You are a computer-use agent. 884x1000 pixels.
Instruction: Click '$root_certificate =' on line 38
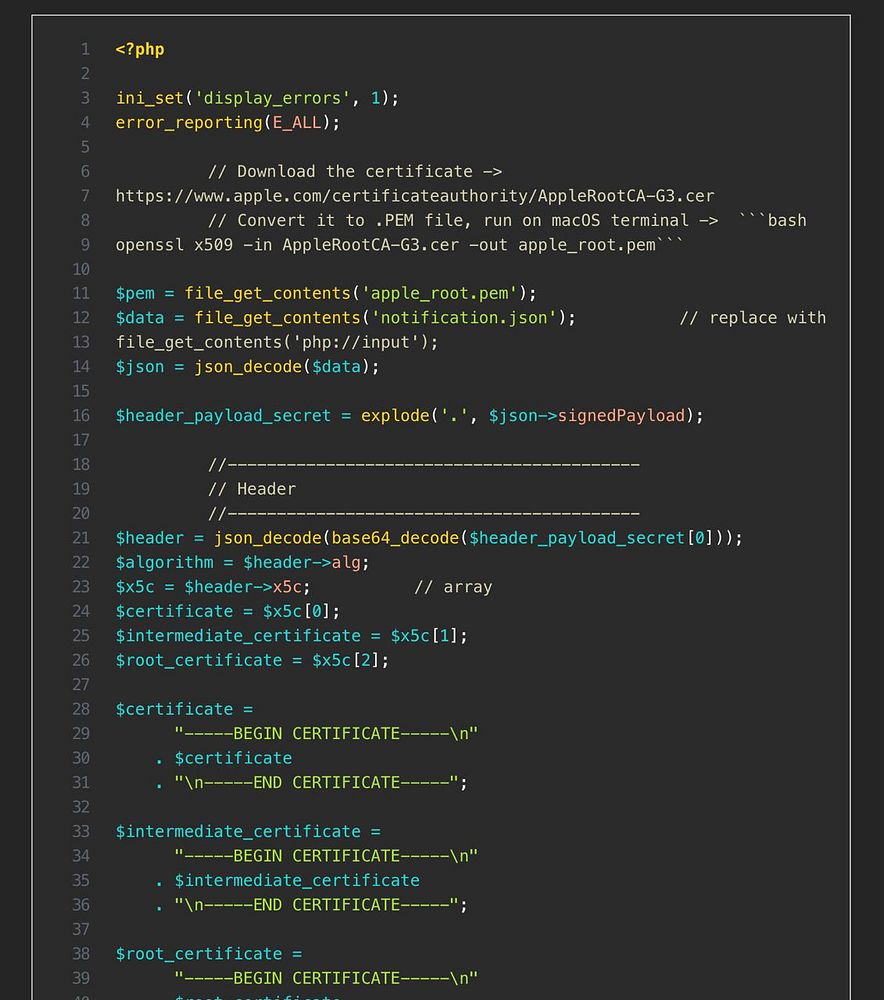[x=209, y=954]
